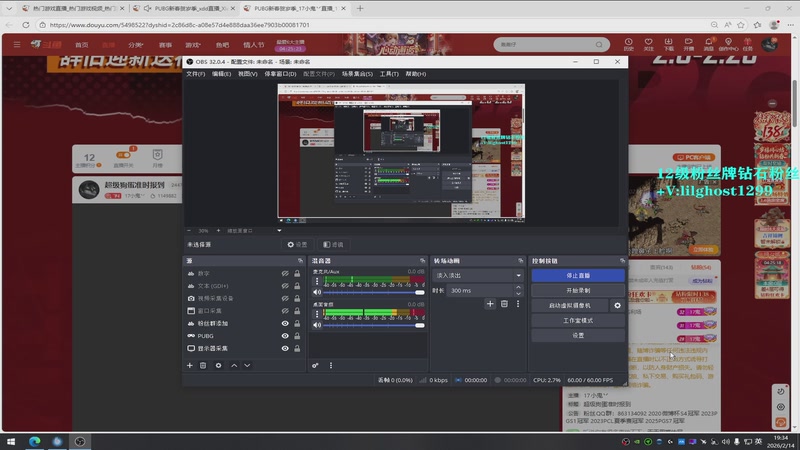The width and height of the screenshot is (800, 450).
Task: Click the 开始录制 button
Action: pyautogui.click(x=578, y=290)
